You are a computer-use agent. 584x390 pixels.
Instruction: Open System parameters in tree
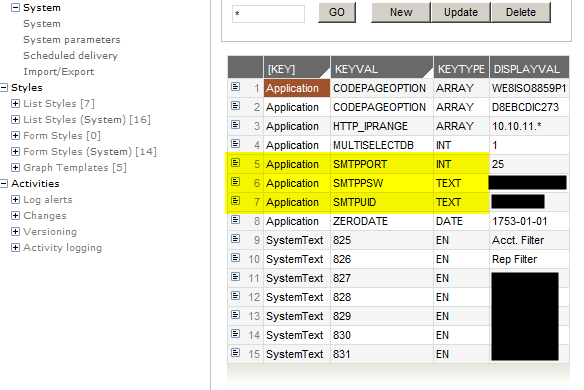(72, 40)
